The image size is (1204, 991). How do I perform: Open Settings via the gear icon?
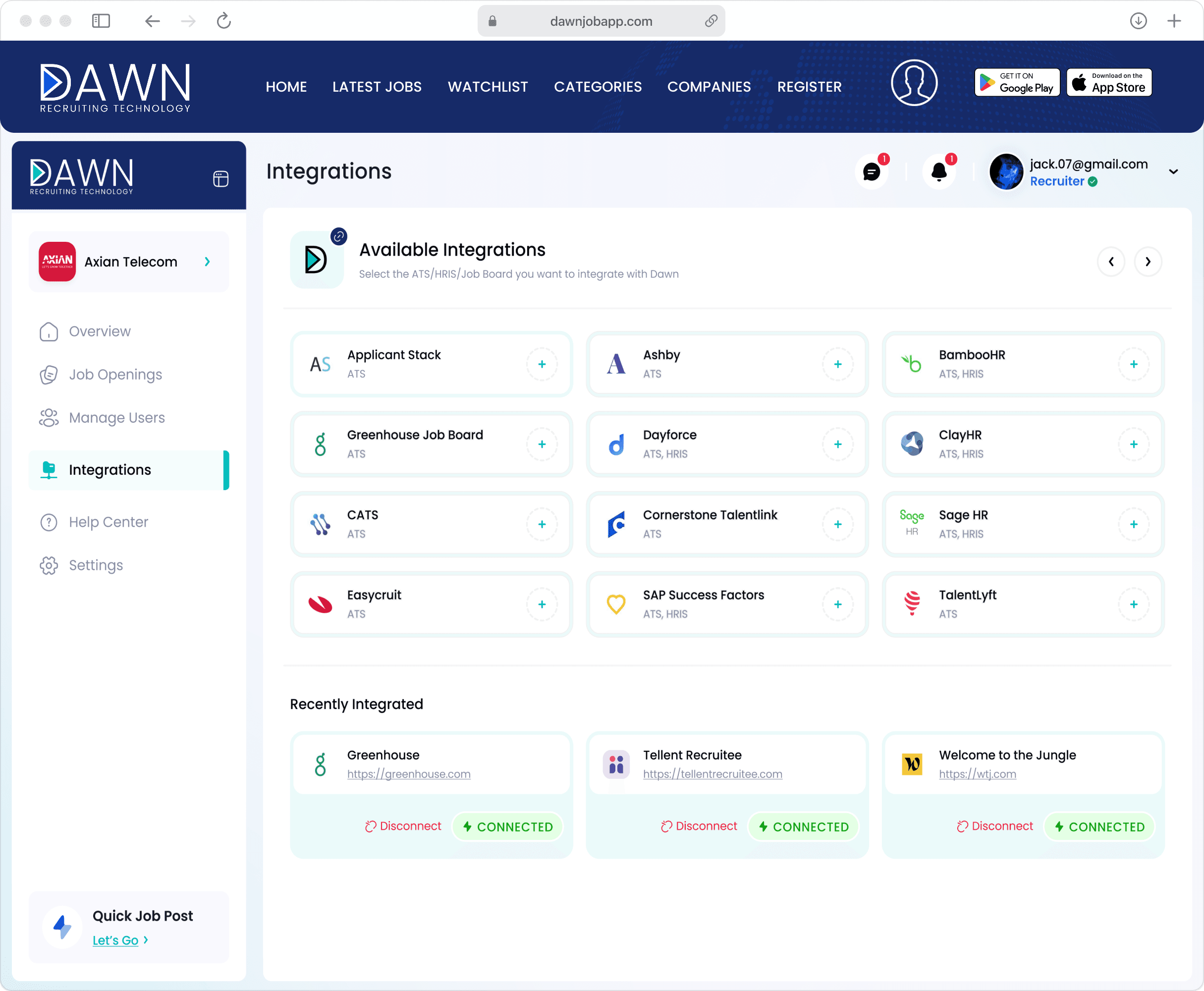point(49,564)
